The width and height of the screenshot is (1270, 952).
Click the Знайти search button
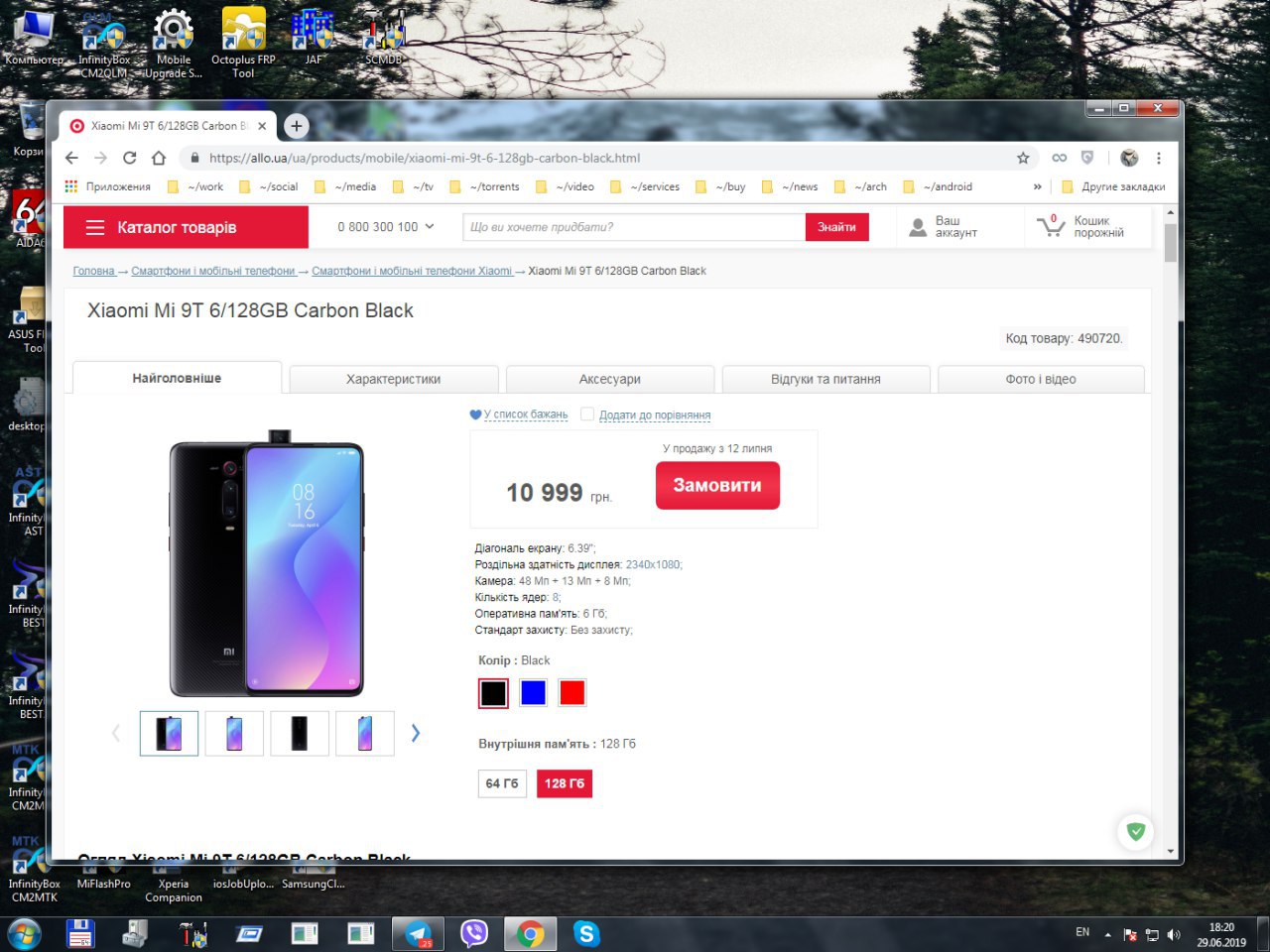tap(836, 227)
